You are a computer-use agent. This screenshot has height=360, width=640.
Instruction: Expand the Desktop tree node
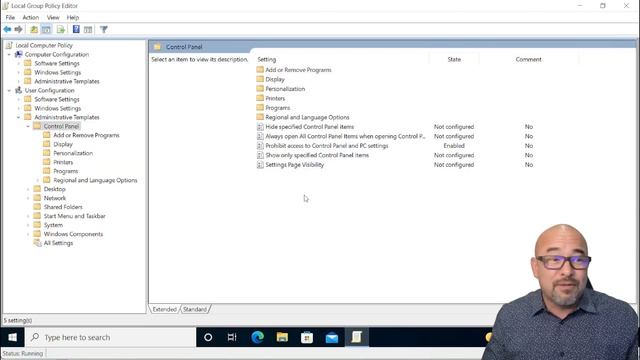point(28,189)
